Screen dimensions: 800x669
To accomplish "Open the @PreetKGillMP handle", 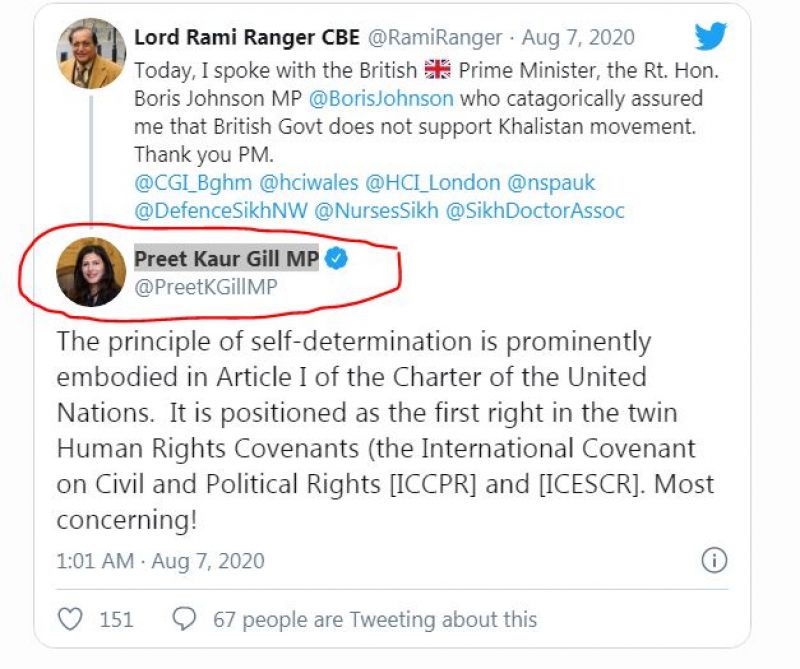I will [x=206, y=287].
